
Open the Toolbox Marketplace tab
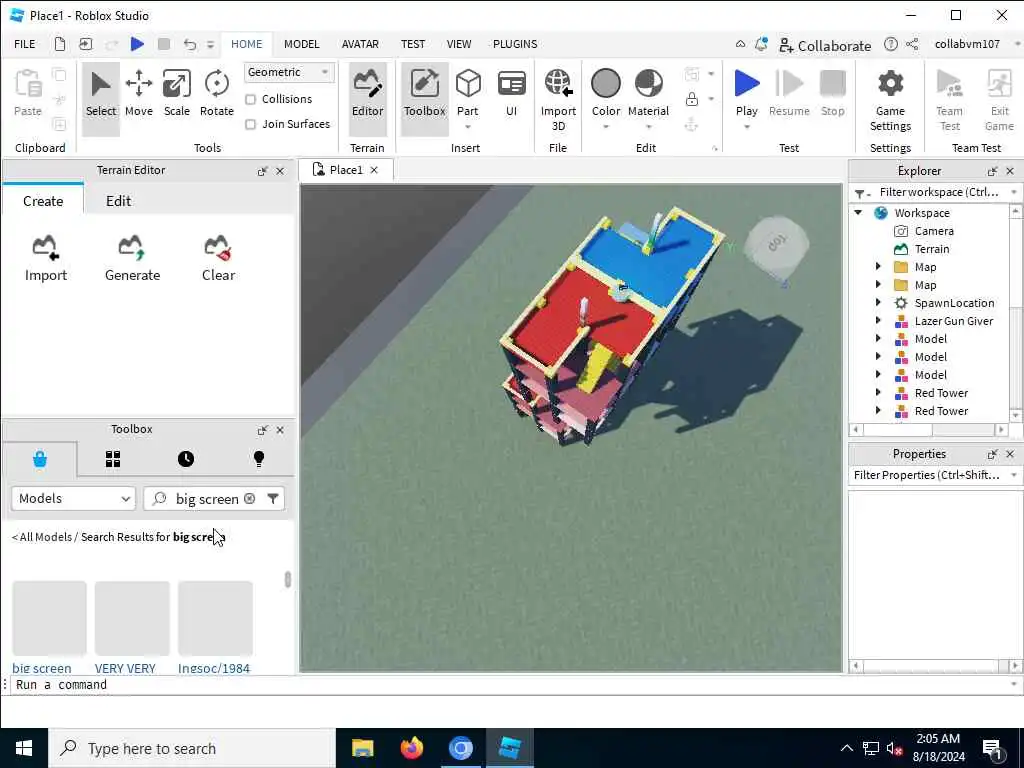(x=40, y=459)
